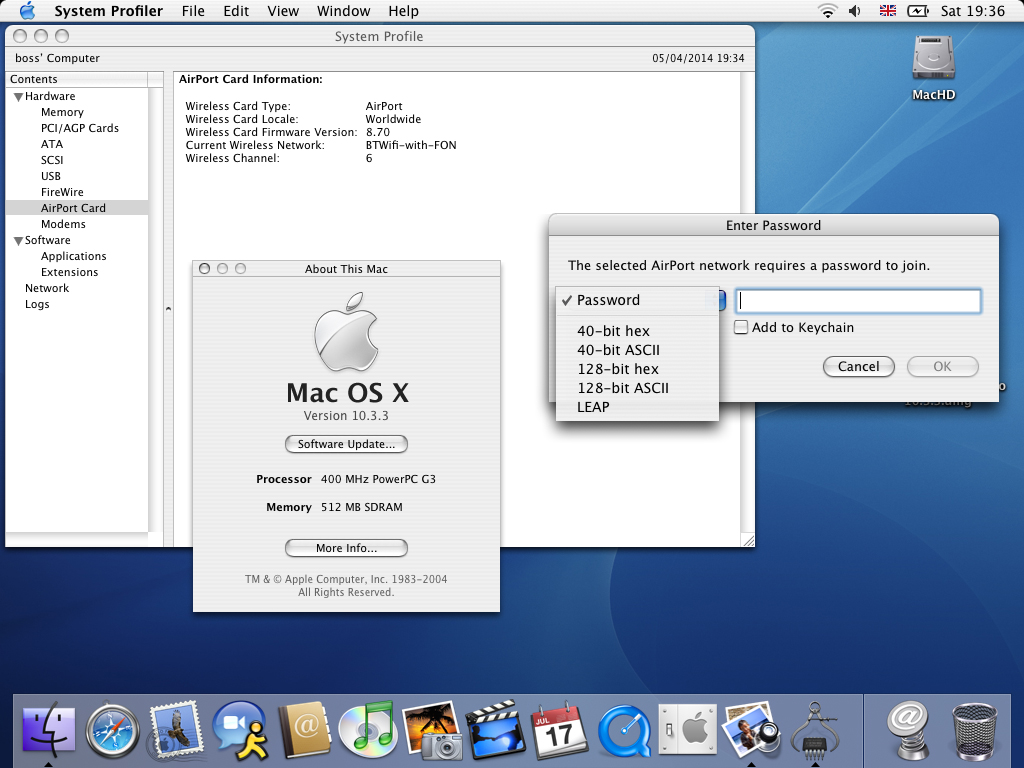Collapse the Software section triangle
1024x768 pixels.
tap(18, 240)
